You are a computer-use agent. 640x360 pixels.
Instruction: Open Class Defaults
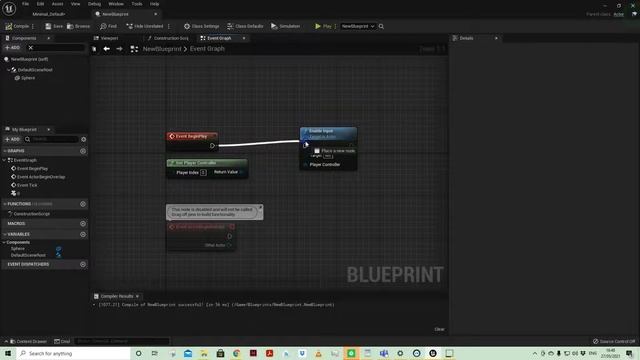[x=245, y=26]
